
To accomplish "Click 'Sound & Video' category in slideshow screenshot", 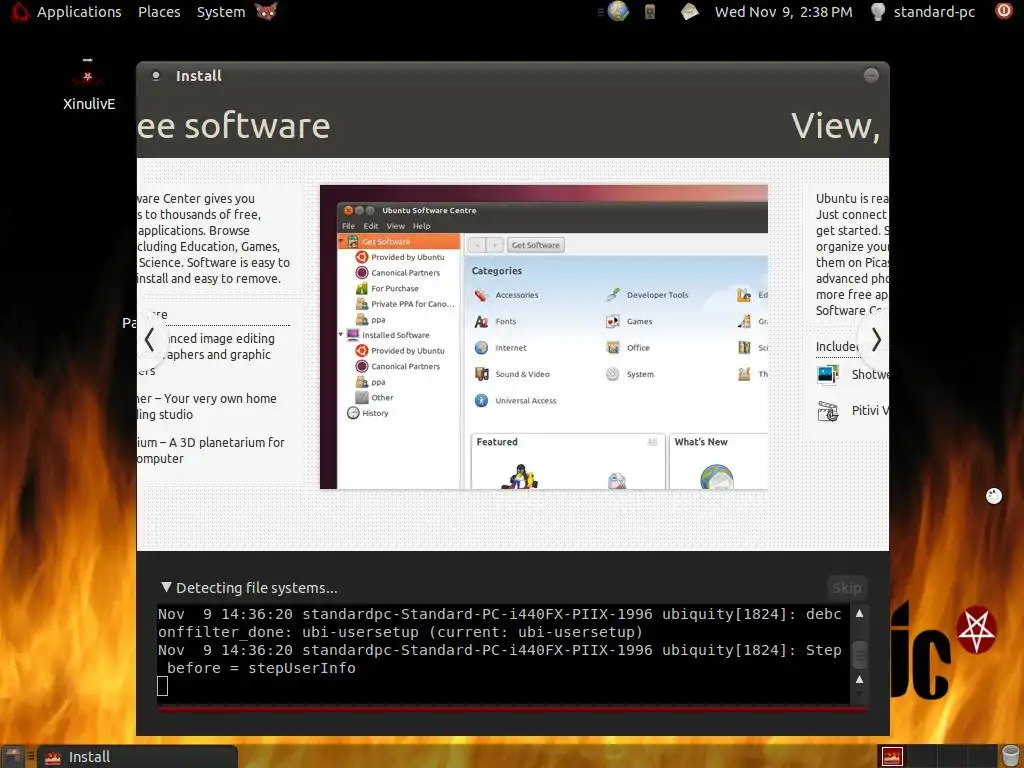I will [x=512, y=374].
